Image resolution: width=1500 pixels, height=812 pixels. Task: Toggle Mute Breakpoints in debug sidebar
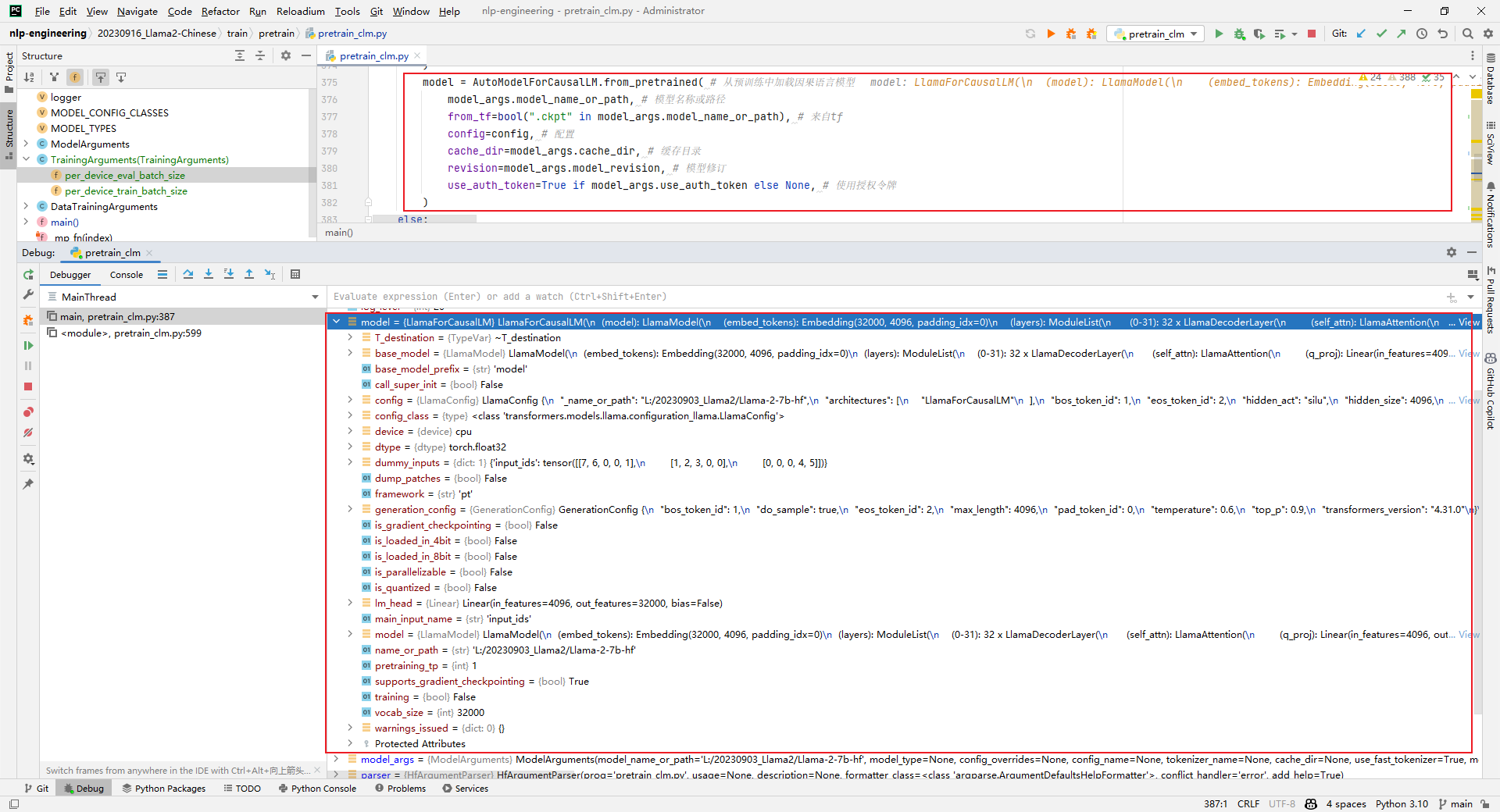[x=28, y=433]
